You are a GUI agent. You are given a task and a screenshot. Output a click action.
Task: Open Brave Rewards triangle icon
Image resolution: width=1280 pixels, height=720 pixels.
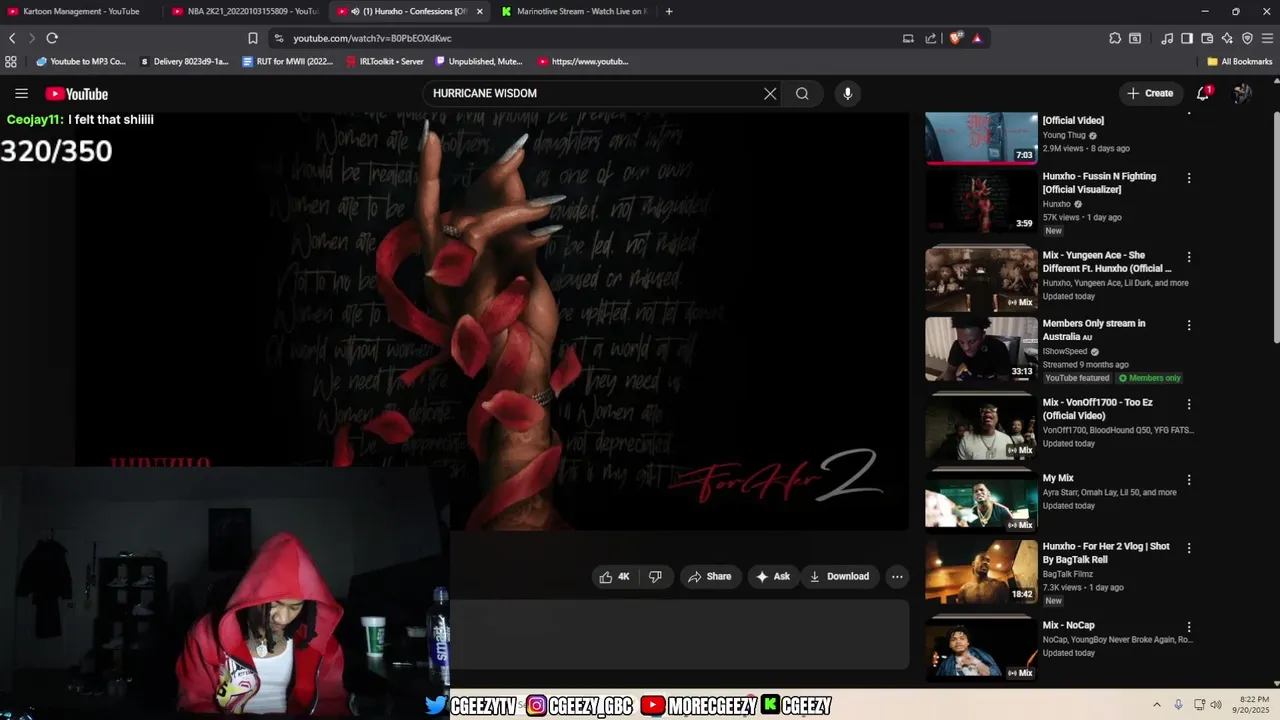pos(977,38)
